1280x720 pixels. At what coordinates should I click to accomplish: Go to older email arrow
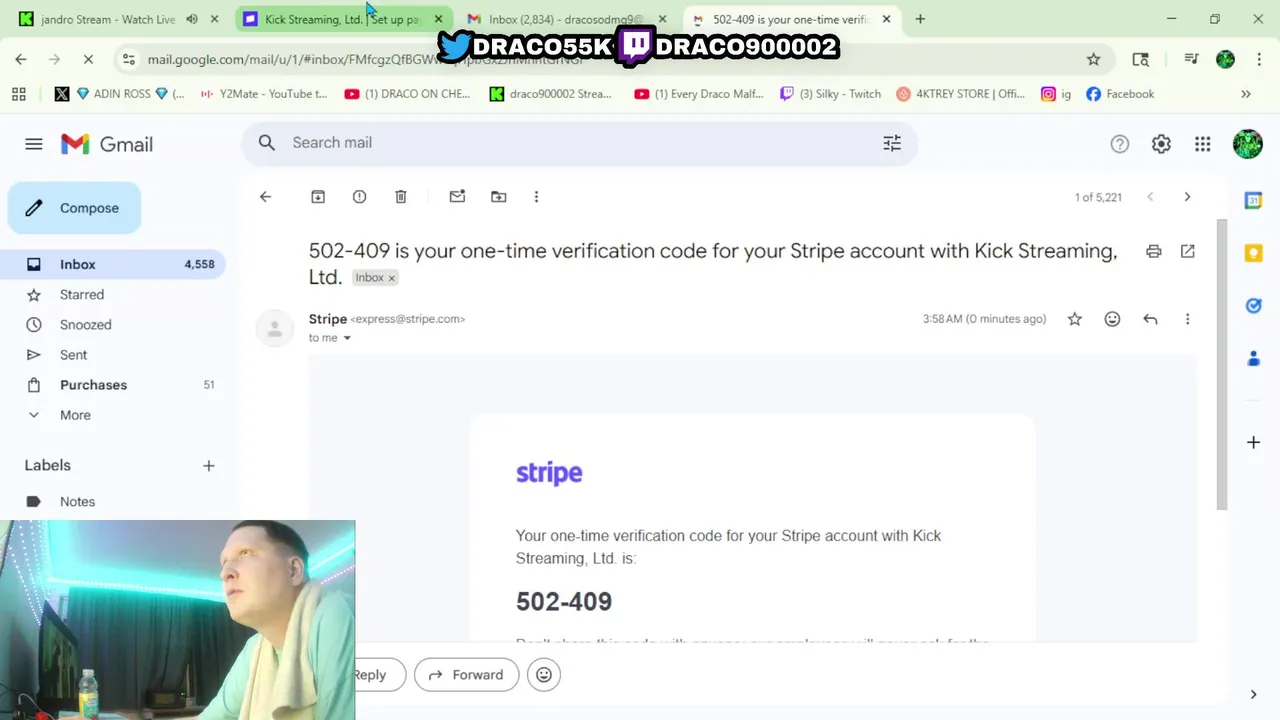pyautogui.click(x=1187, y=197)
